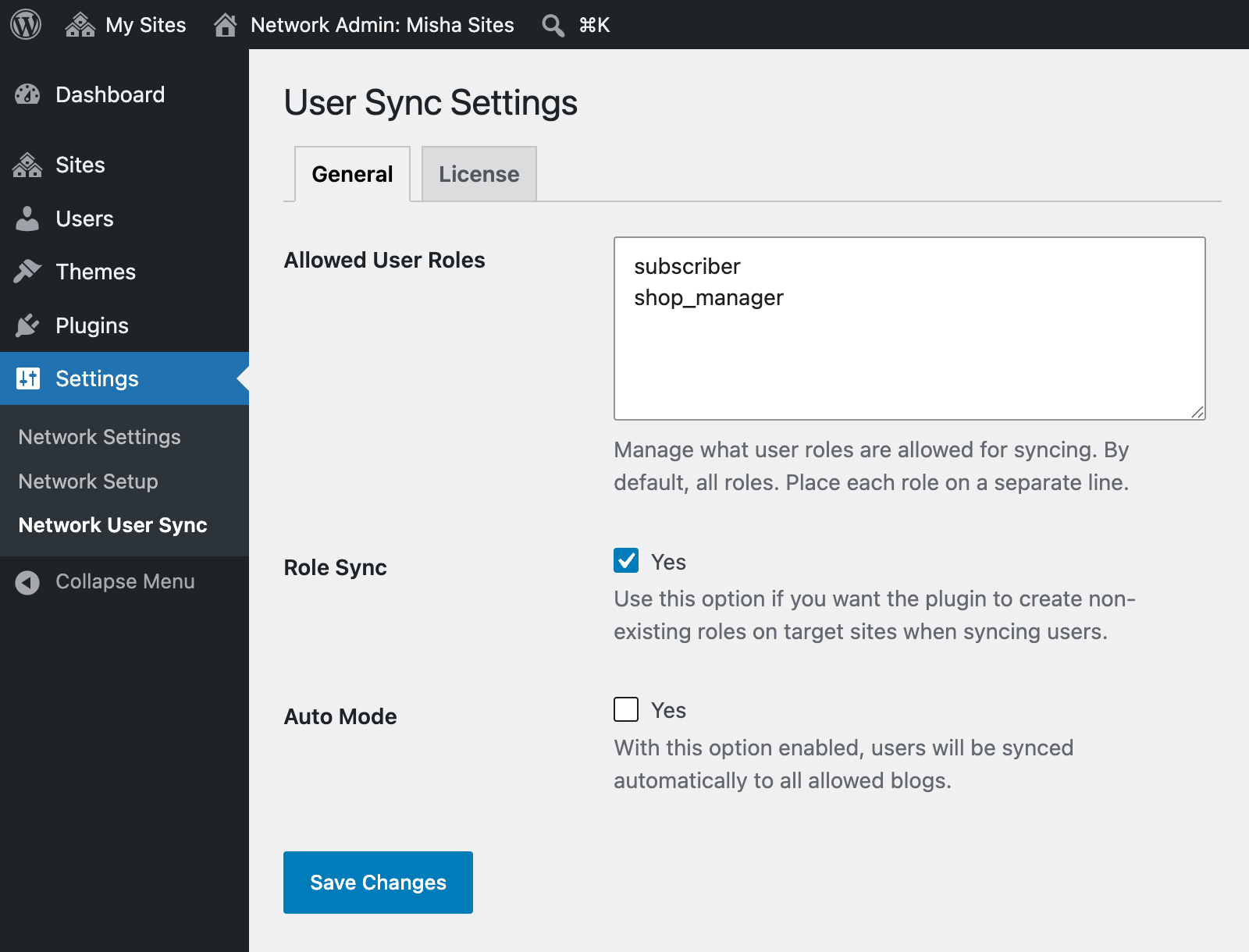Click 'shop_manager' line in the textarea
Viewport: 1249px width, 952px height.
tap(709, 297)
